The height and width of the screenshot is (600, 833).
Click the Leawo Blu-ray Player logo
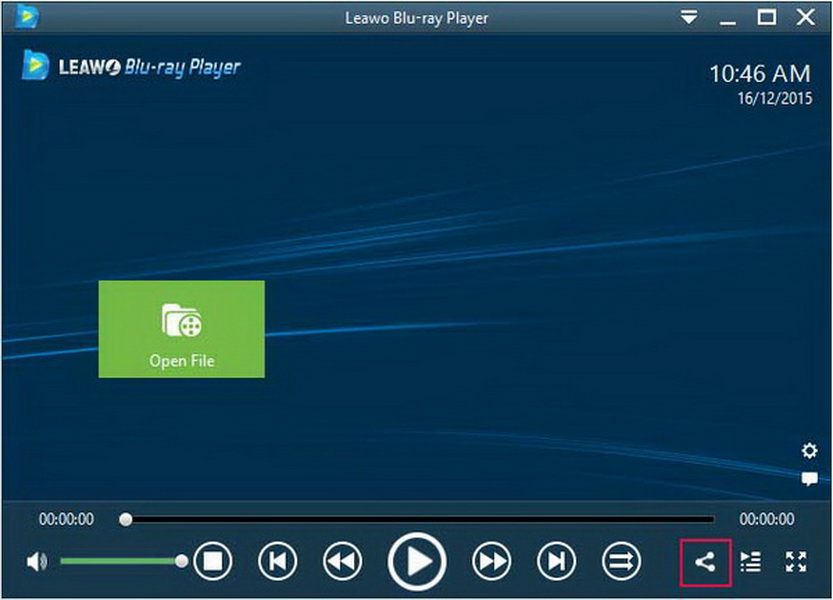[131, 66]
